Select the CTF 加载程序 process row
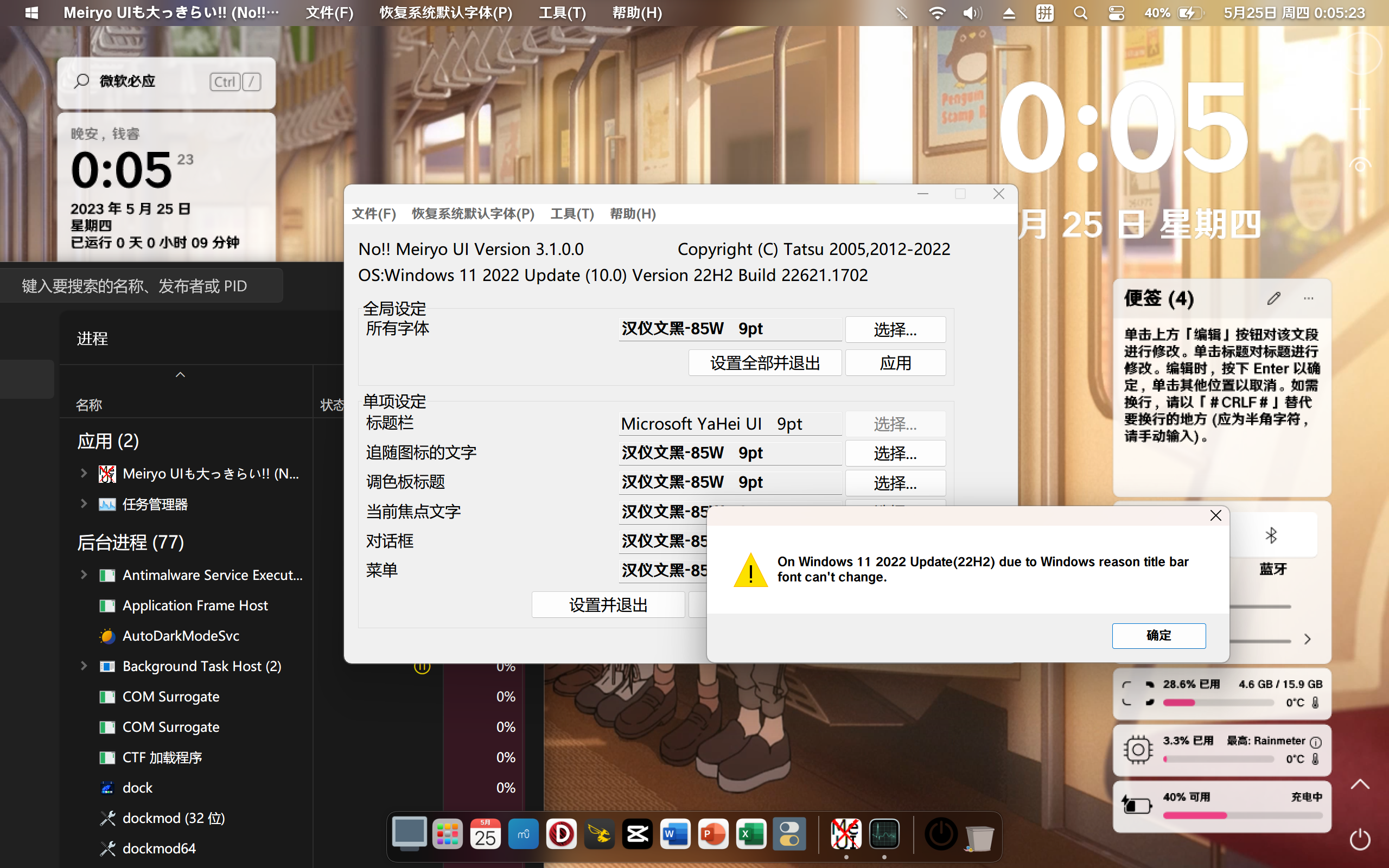1389x868 pixels. coord(187,757)
